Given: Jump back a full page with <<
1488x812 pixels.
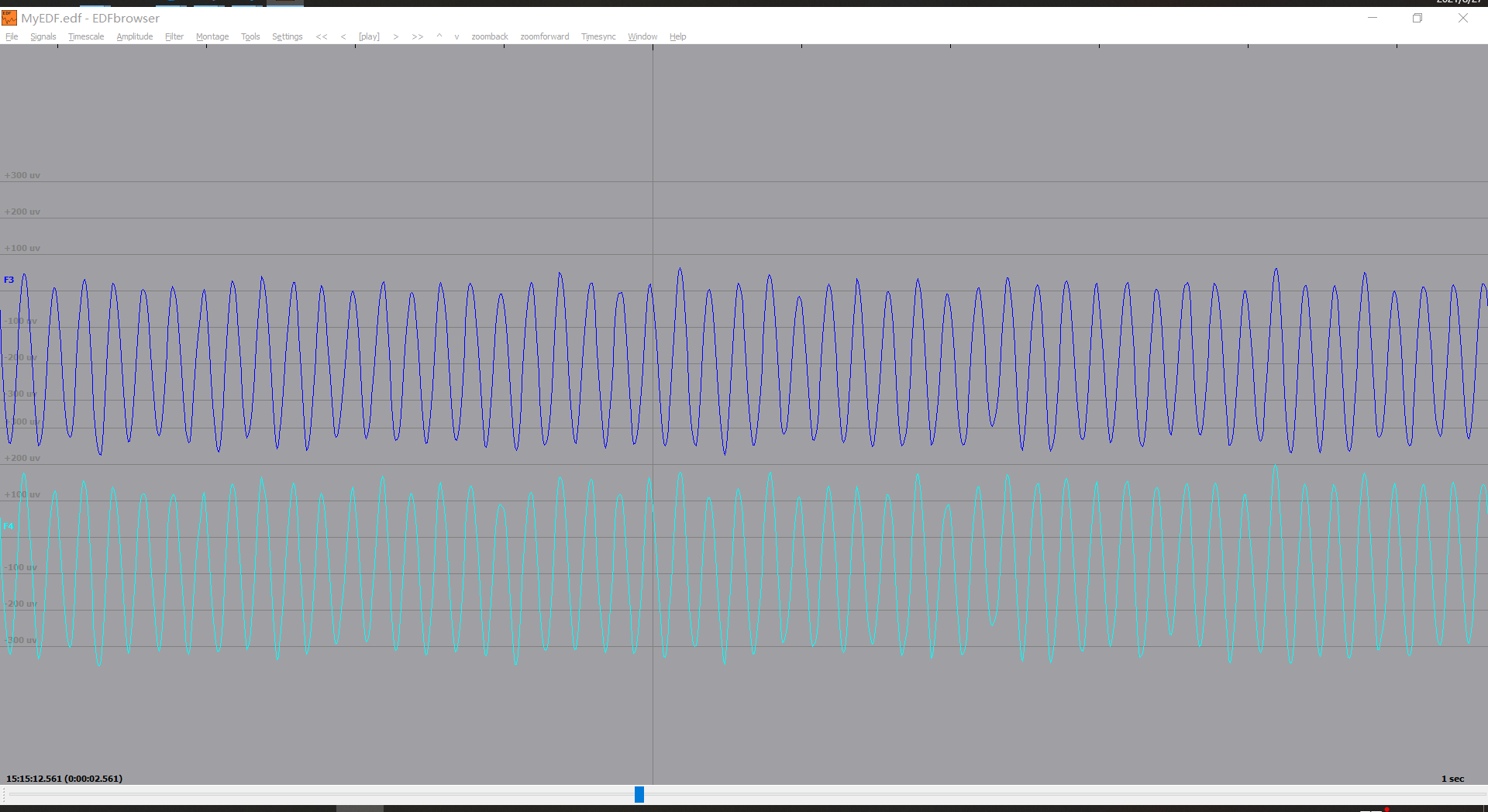Looking at the screenshot, I should point(322,36).
